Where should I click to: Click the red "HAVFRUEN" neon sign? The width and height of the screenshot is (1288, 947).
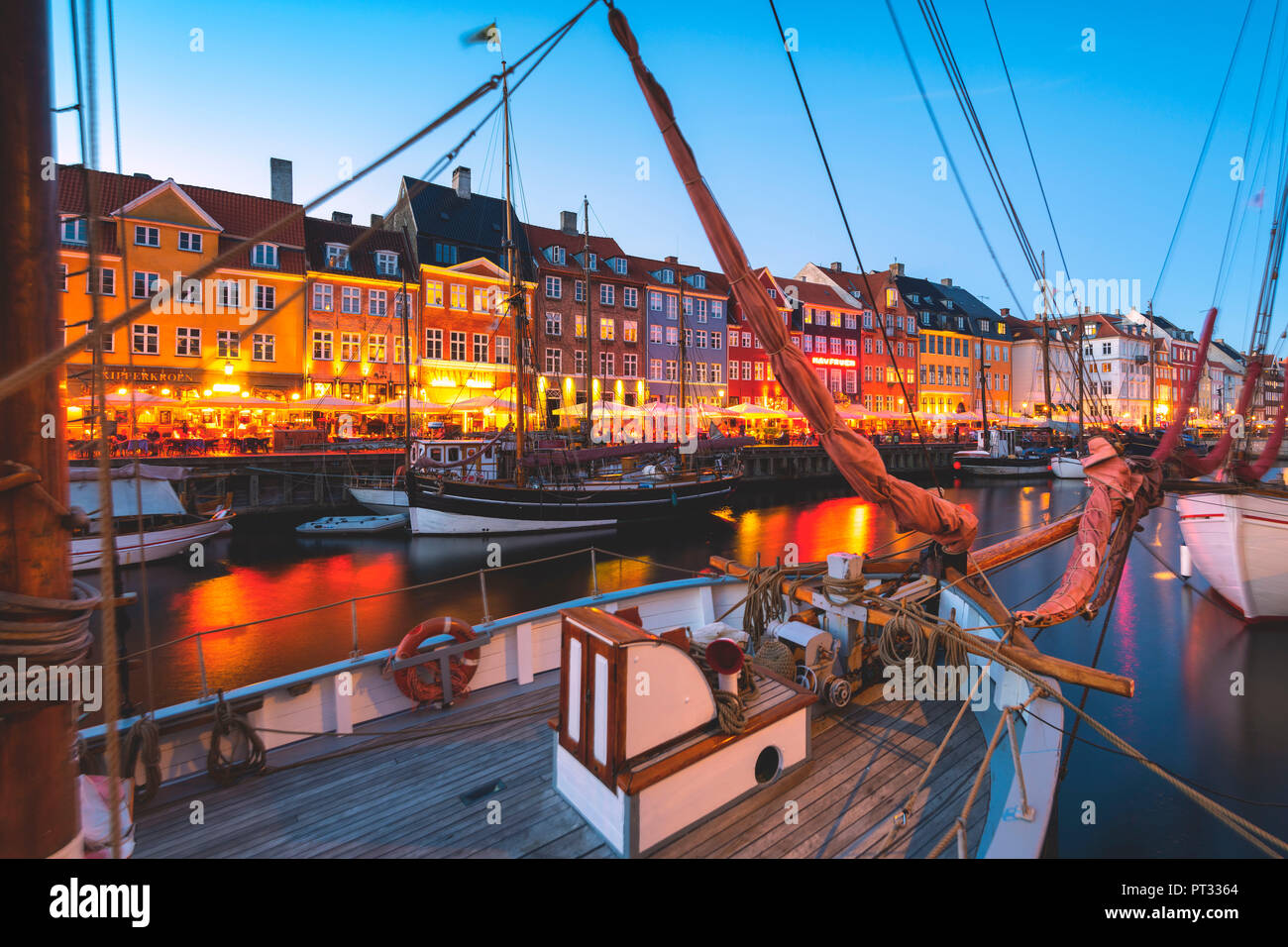point(832,362)
